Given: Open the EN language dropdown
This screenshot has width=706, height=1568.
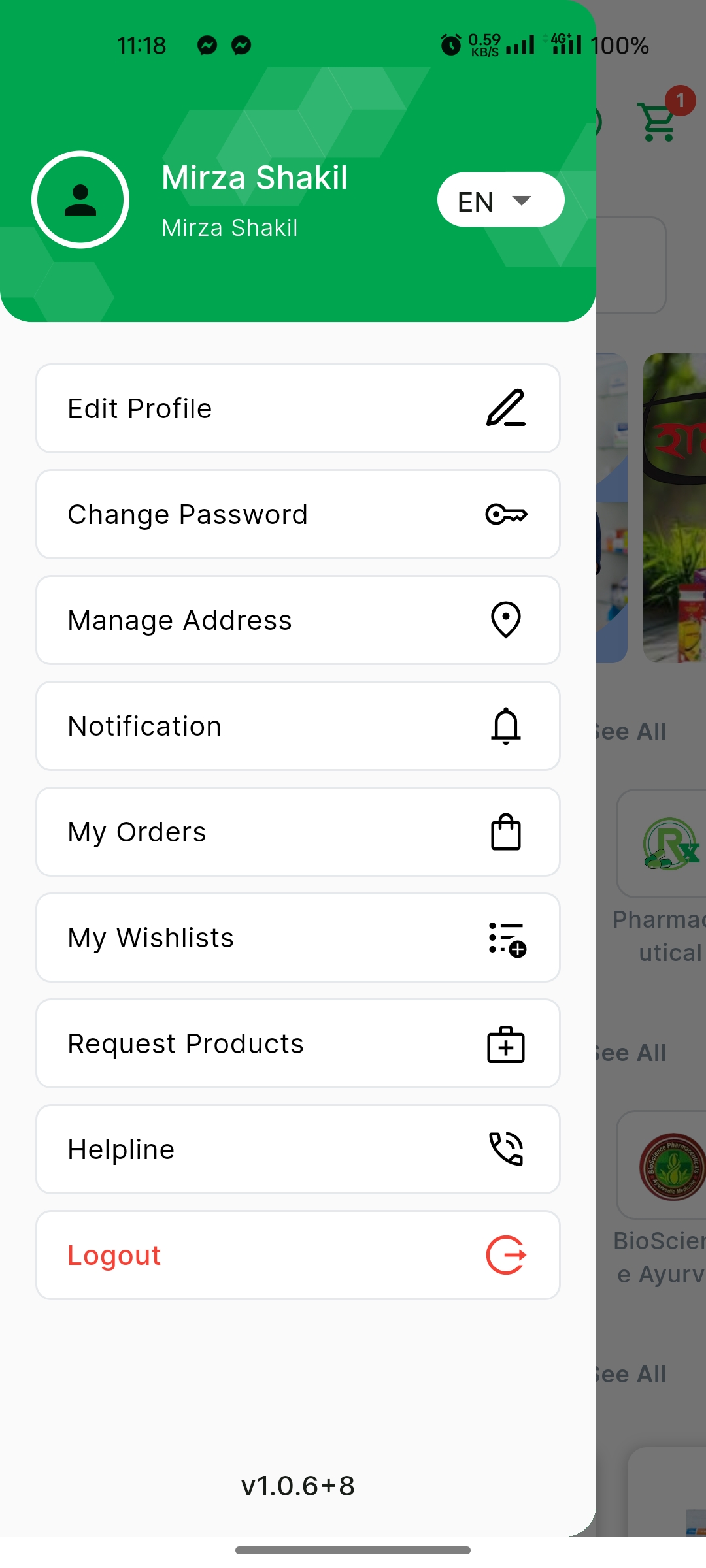Looking at the screenshot, I should click(x=475, y=201).
